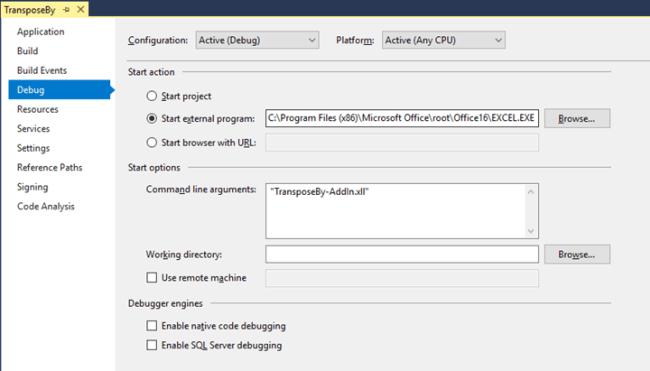Go to Reference Paths page
Viewport: 650px width, 371px height.
(50, 167)
